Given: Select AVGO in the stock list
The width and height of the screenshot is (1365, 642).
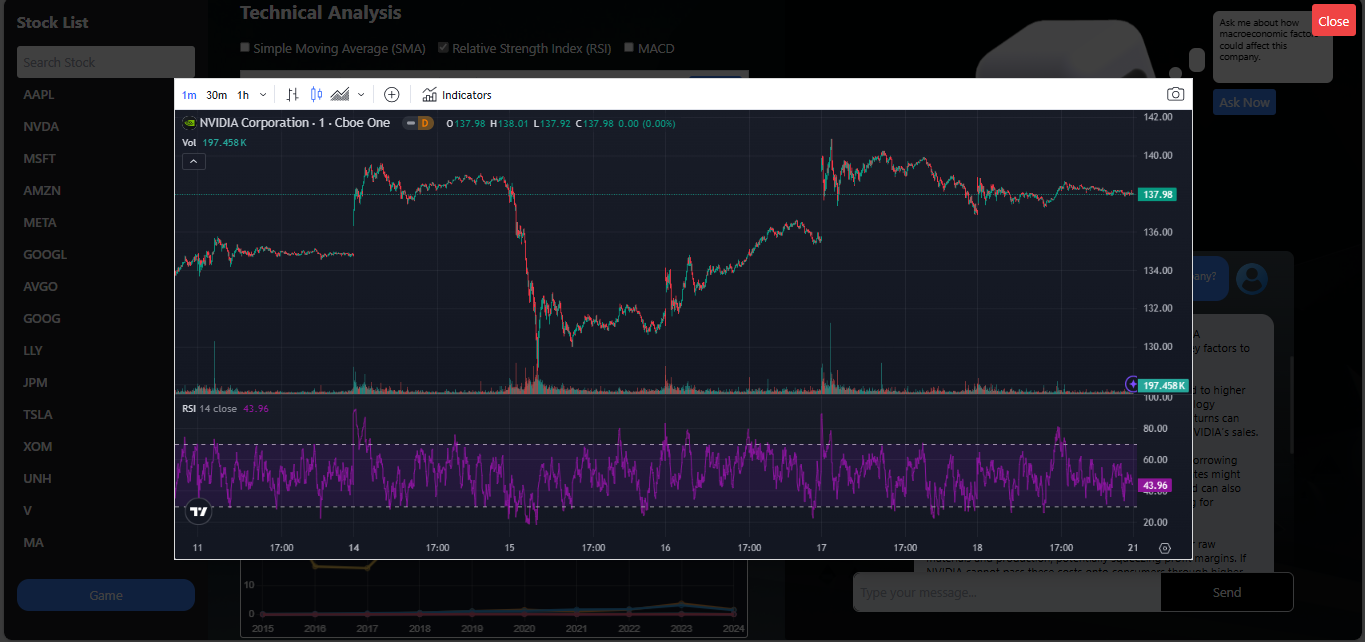Looking at the screenshot, I should (41, 286).
